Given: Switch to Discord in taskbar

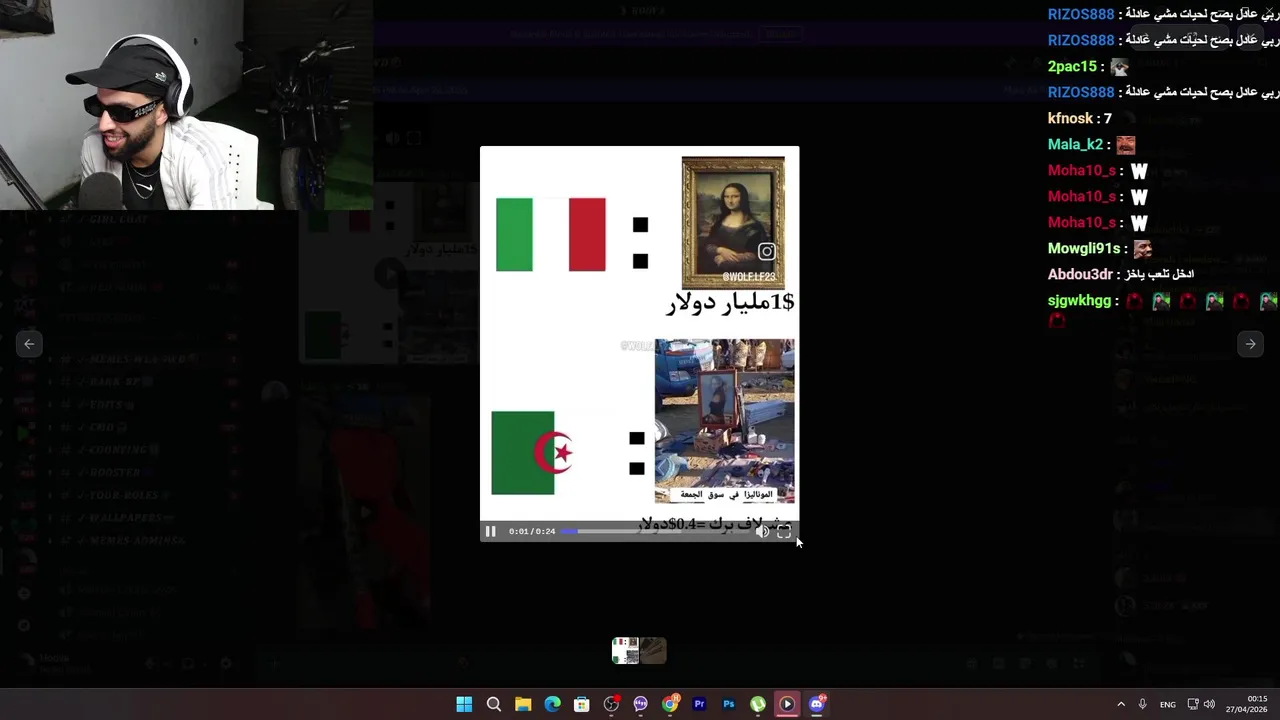Looking at the screenshot, I should (x=817, y=704).
